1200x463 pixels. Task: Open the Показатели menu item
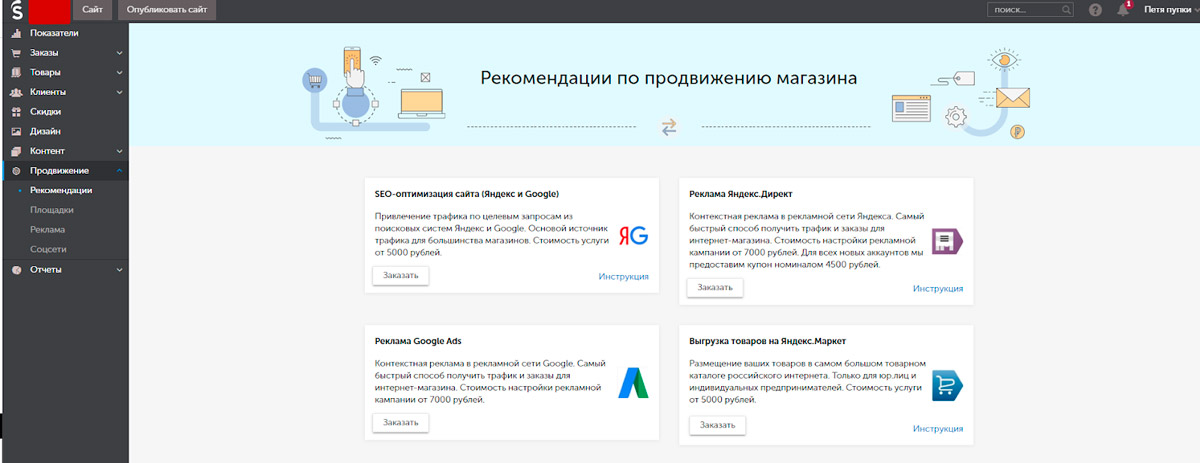coord(54,33)
